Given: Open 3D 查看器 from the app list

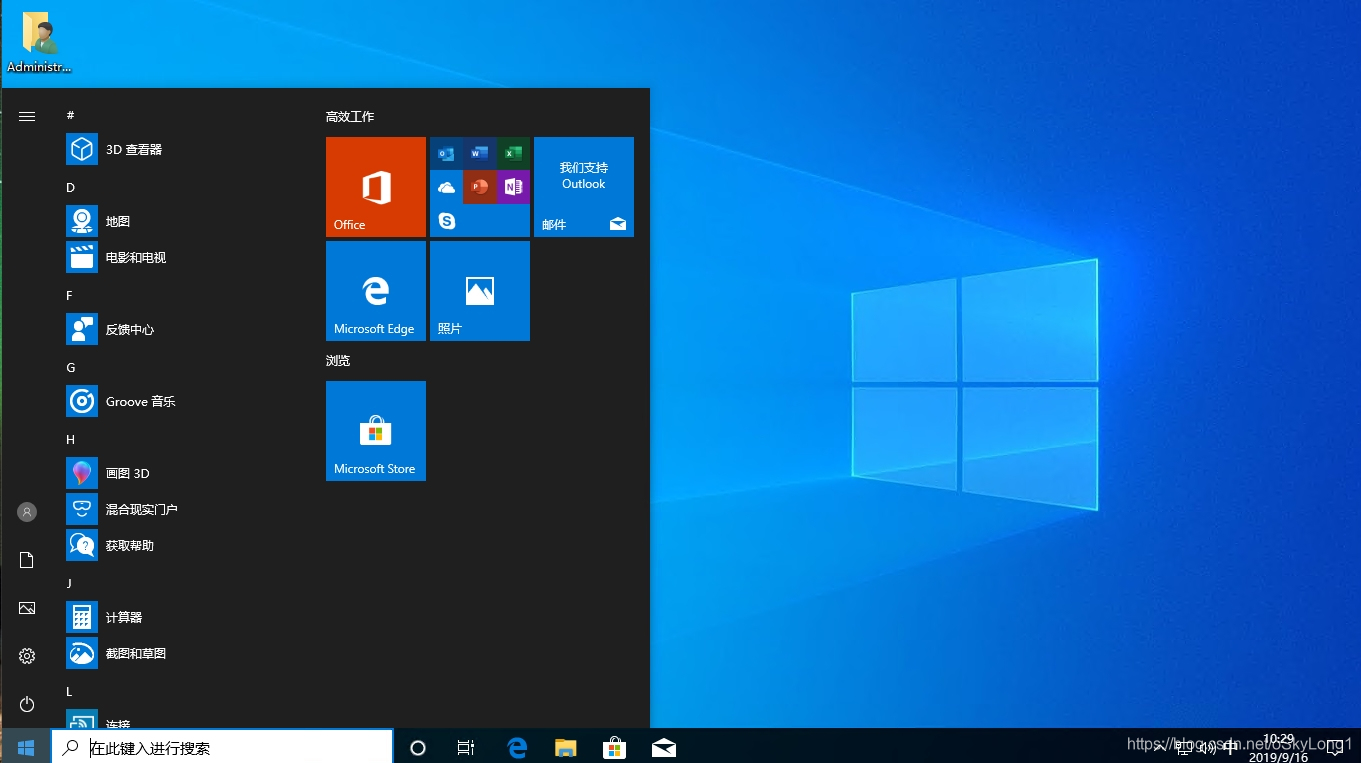Looking at the screenshot, I should point(184,149).
